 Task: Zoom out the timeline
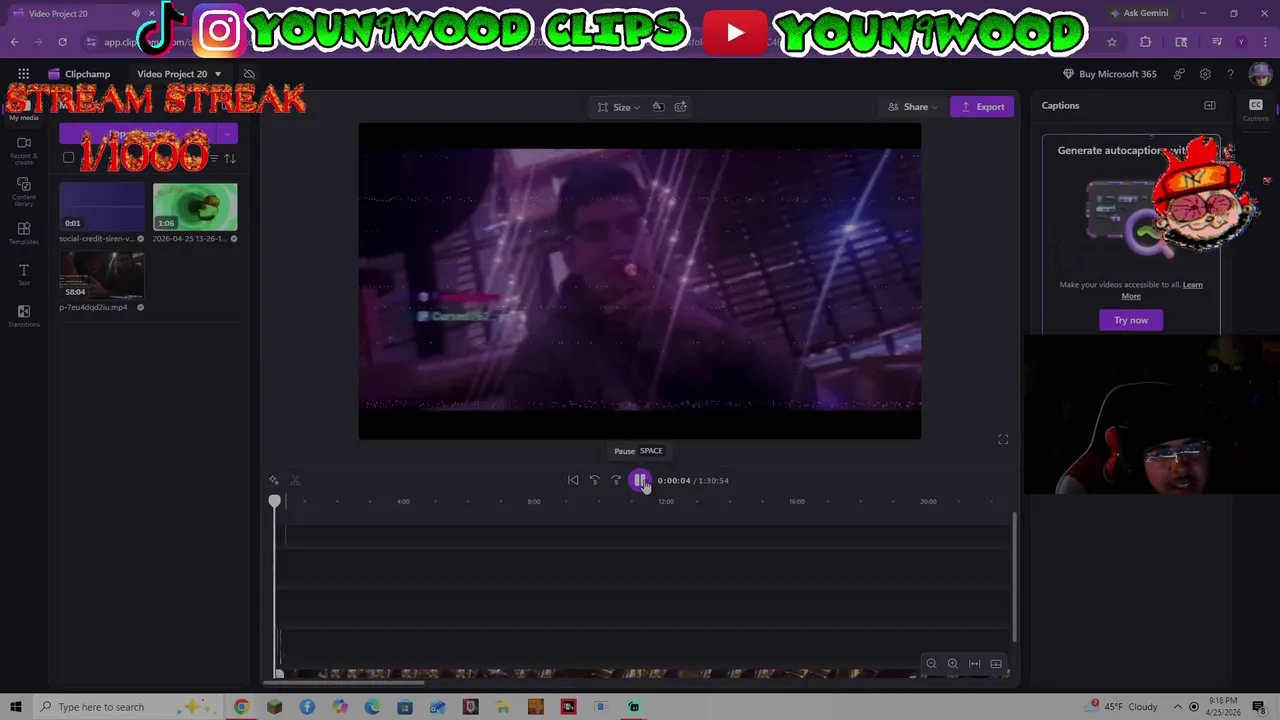coord(931,664)
